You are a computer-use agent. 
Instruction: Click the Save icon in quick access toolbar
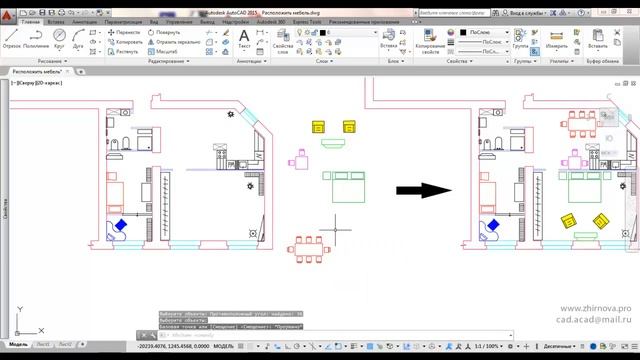tap(42, 13)
